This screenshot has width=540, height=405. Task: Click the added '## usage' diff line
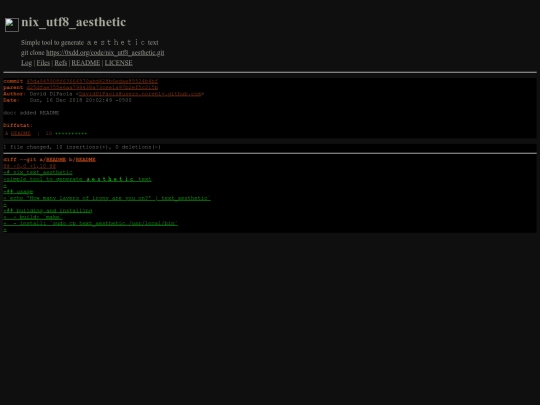[x=18, y=191]
